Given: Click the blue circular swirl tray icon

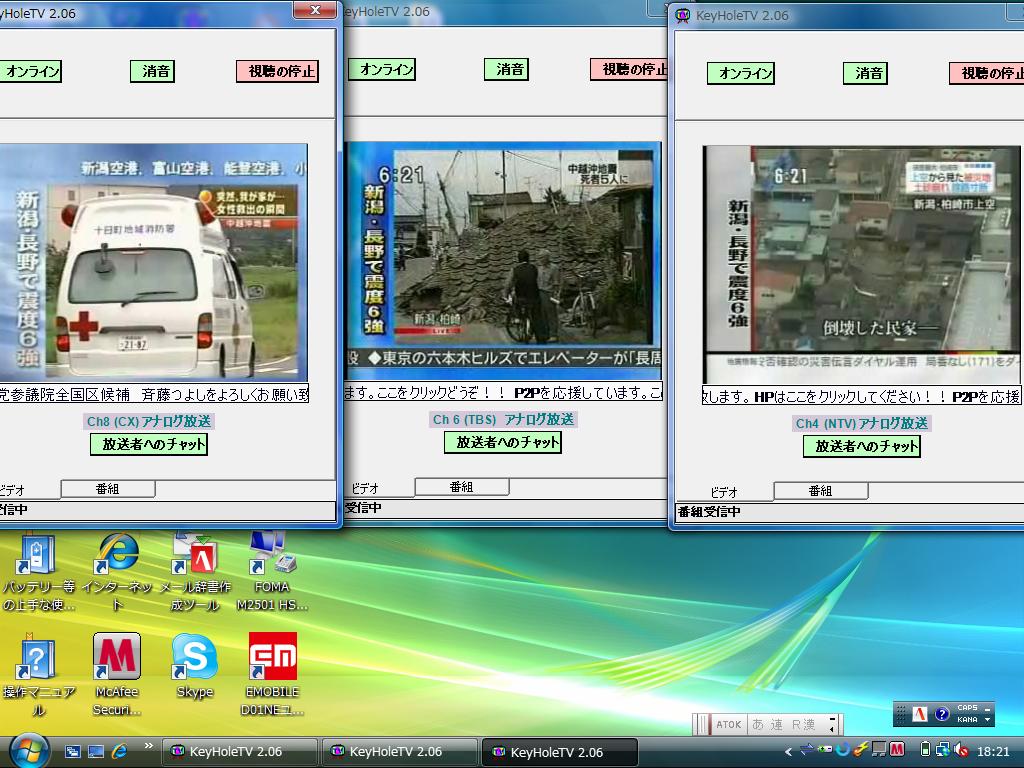Looking at the screenshot, I should click(842, 750).
